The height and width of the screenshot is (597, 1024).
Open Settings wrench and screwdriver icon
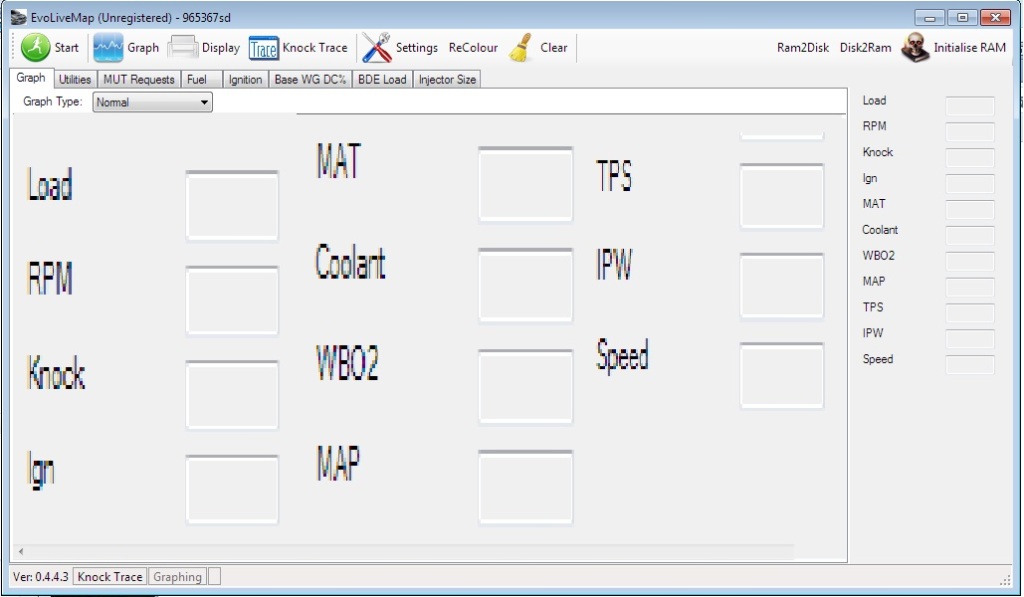(x=377, y=48)
